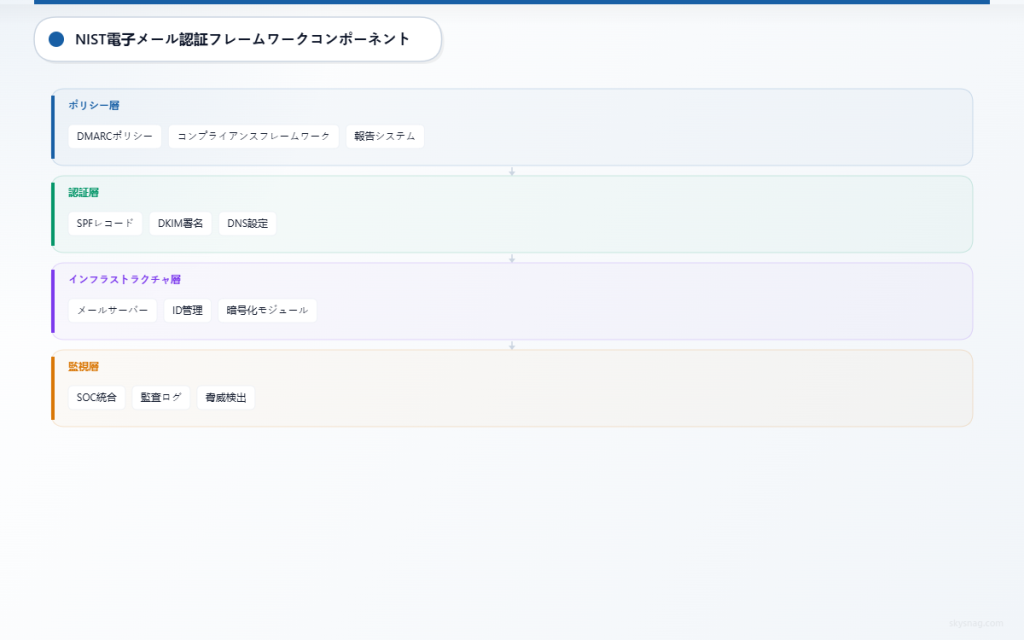Image resolution: width=1024 pixels, height=640 pixels.
Task: Choose the 報告システム chip
Action: 385,137
